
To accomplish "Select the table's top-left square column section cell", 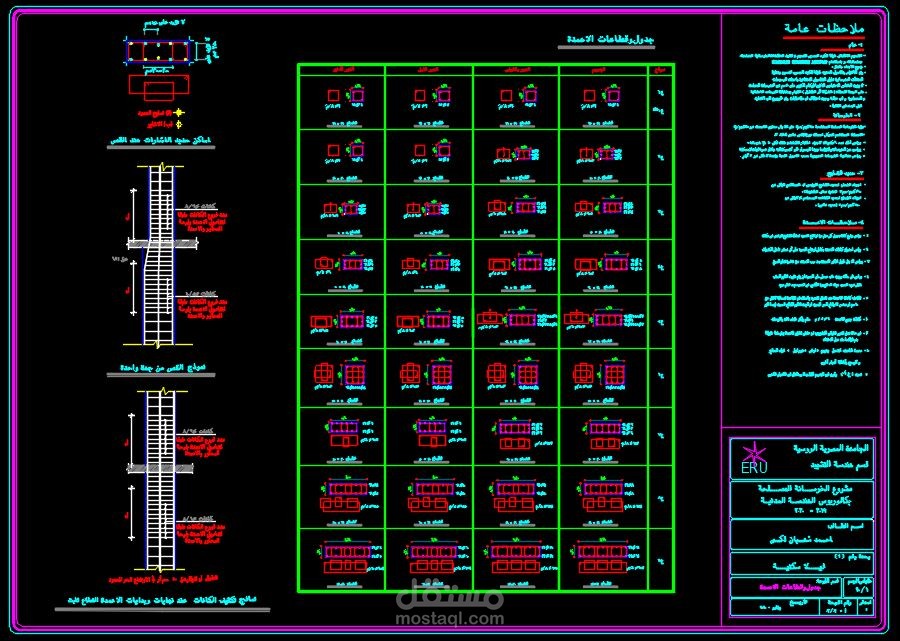I will [342, 102].
